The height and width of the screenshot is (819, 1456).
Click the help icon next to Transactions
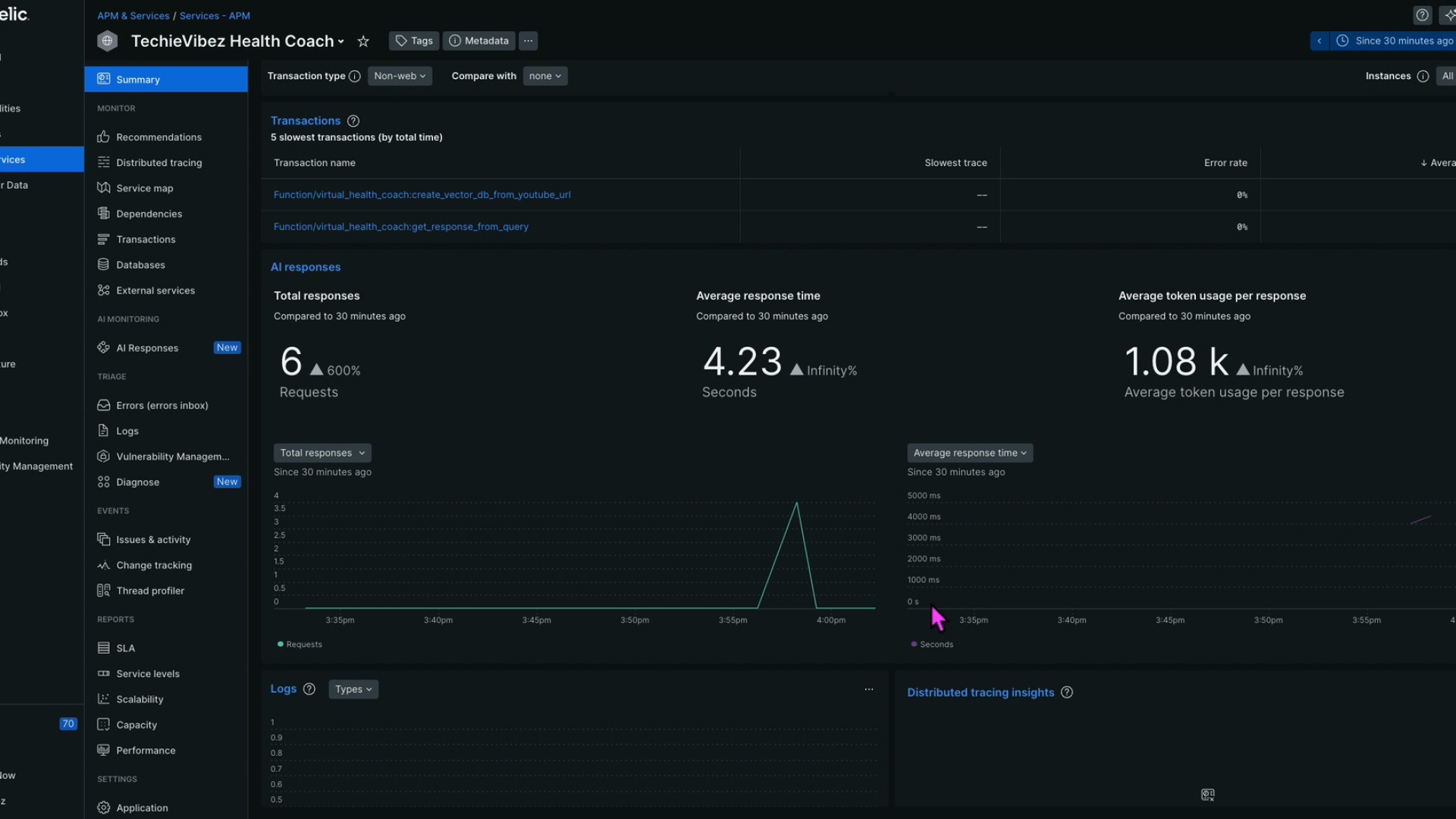click(x=353, y=121)
